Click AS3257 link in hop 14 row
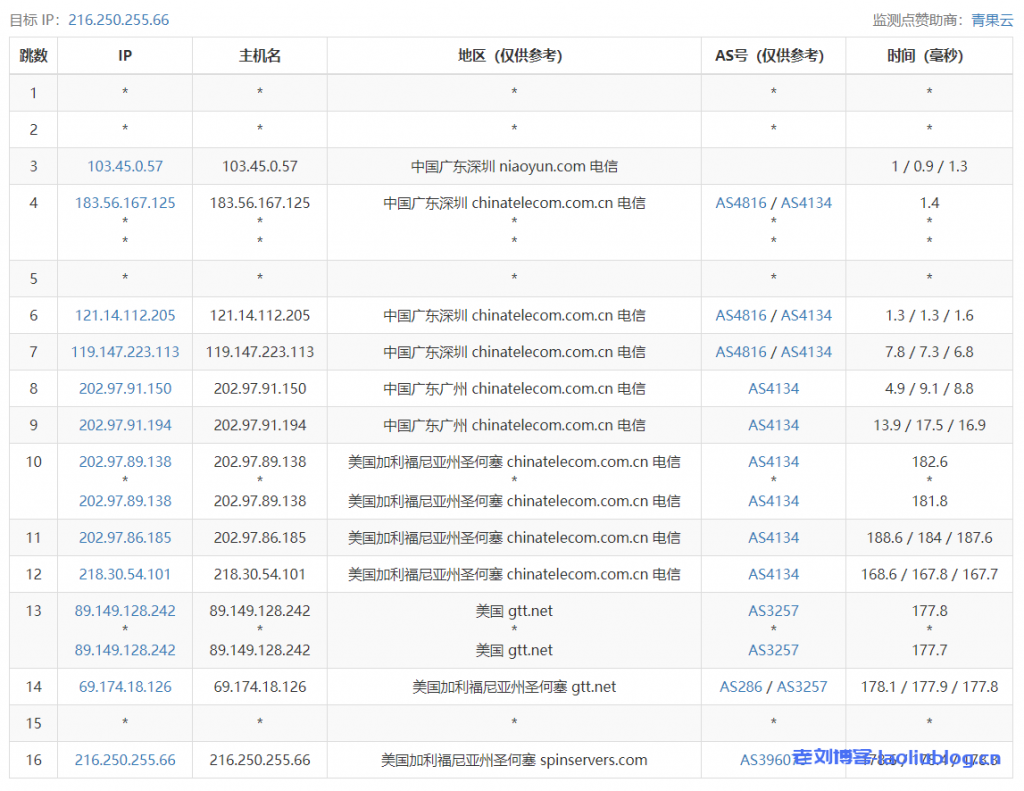 (x=802, y=686)
